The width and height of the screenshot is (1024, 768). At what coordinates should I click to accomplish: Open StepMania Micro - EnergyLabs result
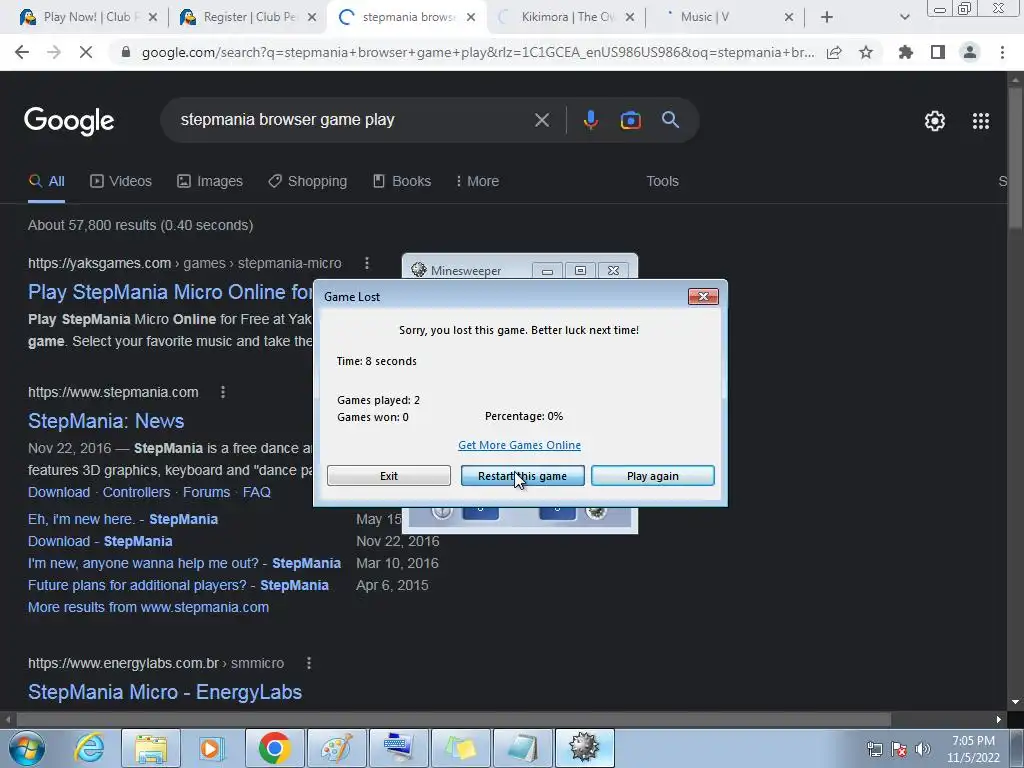(165, 692)
